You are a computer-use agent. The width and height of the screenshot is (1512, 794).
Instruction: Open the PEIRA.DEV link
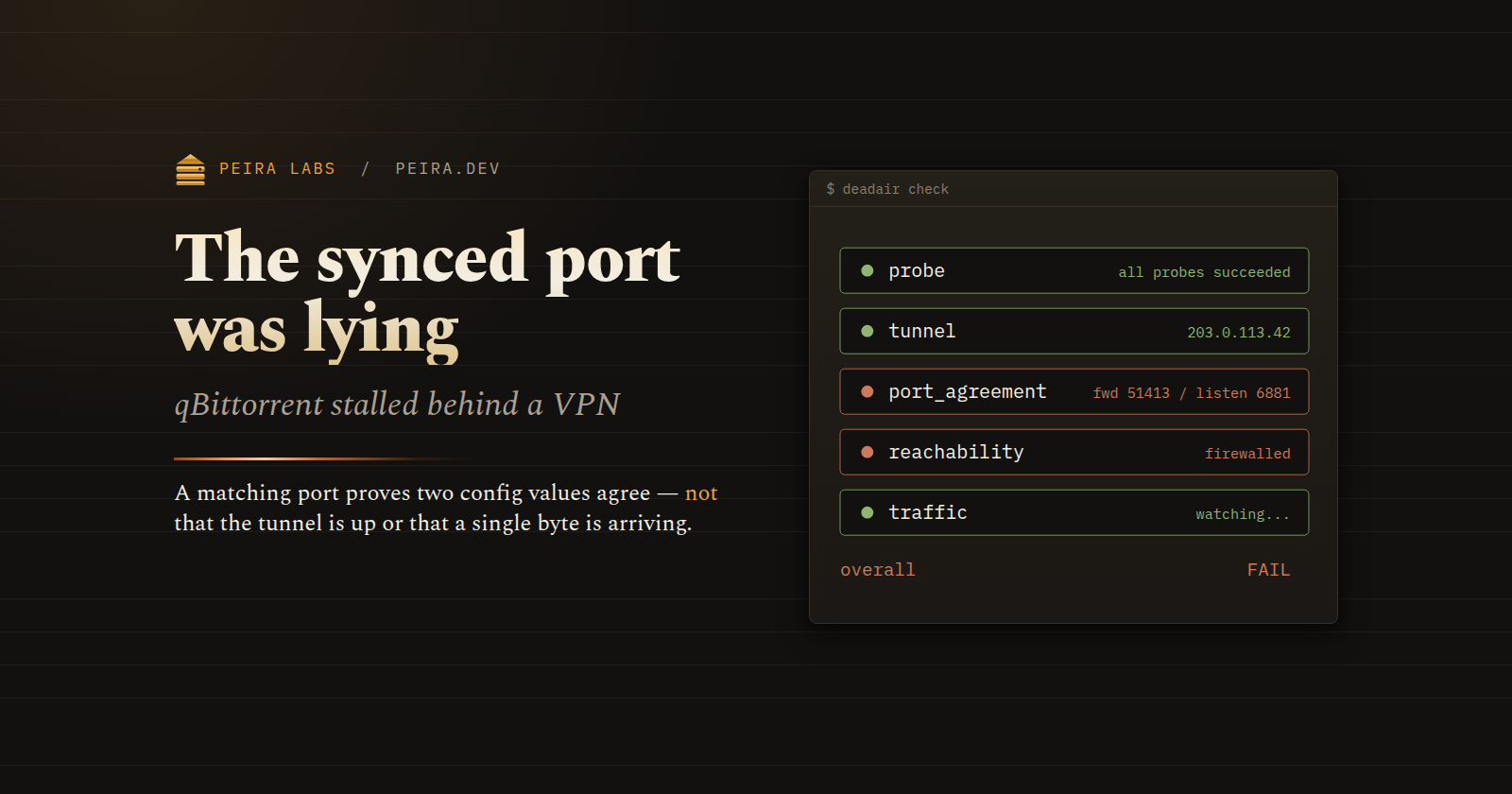448,169
